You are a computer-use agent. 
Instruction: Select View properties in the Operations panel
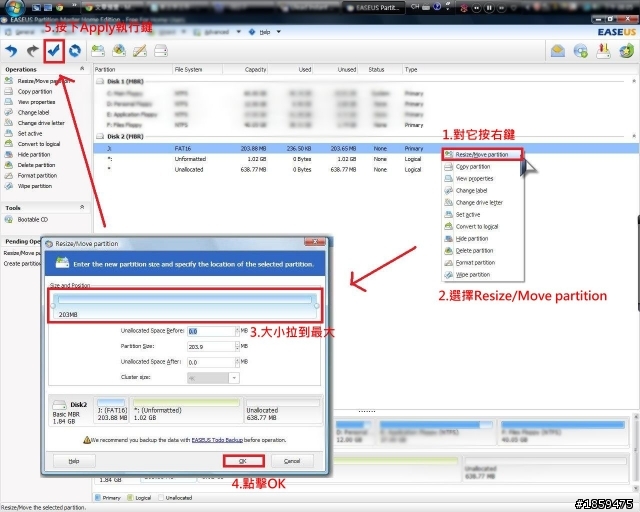pyautogui.click(x=36, y=102)
